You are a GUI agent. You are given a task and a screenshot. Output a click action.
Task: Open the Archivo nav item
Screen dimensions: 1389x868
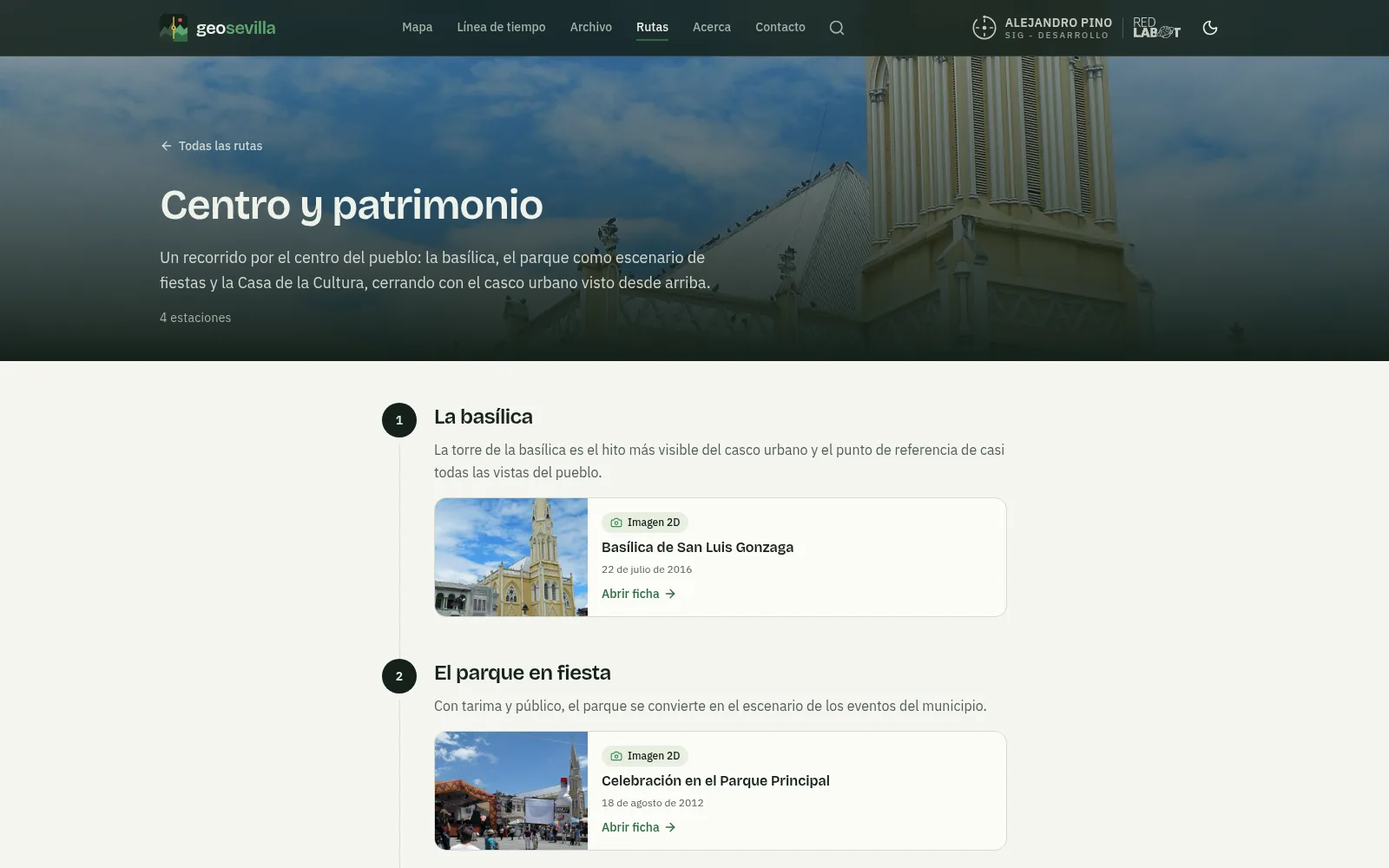pyautogui.click(x=591, y=27)
